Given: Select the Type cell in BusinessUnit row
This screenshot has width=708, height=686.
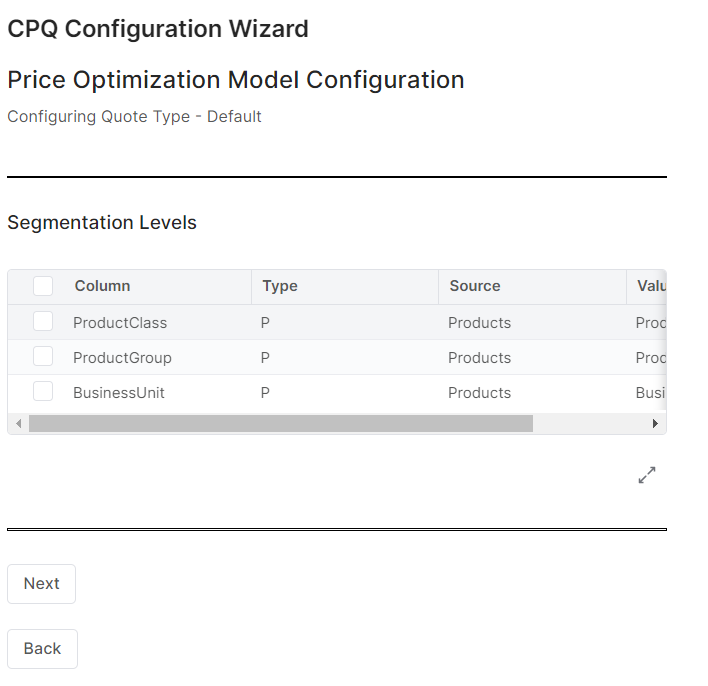Looking at the screenshot, I should click(x=266, y=393).
